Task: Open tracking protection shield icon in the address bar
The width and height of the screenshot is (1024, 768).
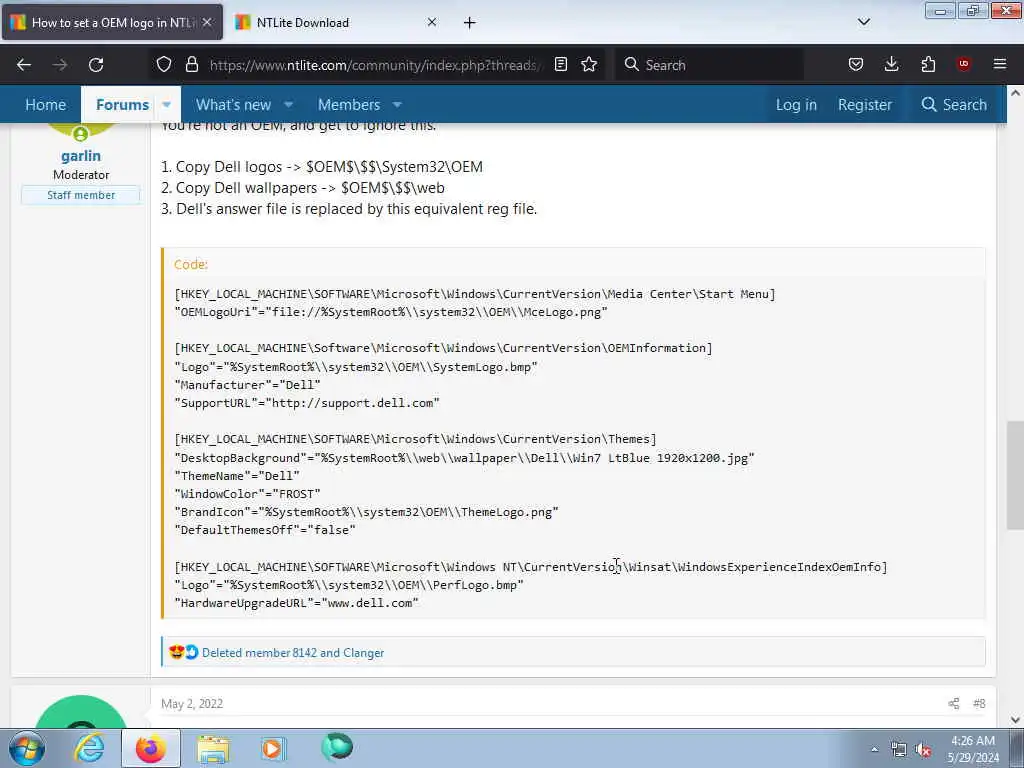Action: [x=164, y=64]
